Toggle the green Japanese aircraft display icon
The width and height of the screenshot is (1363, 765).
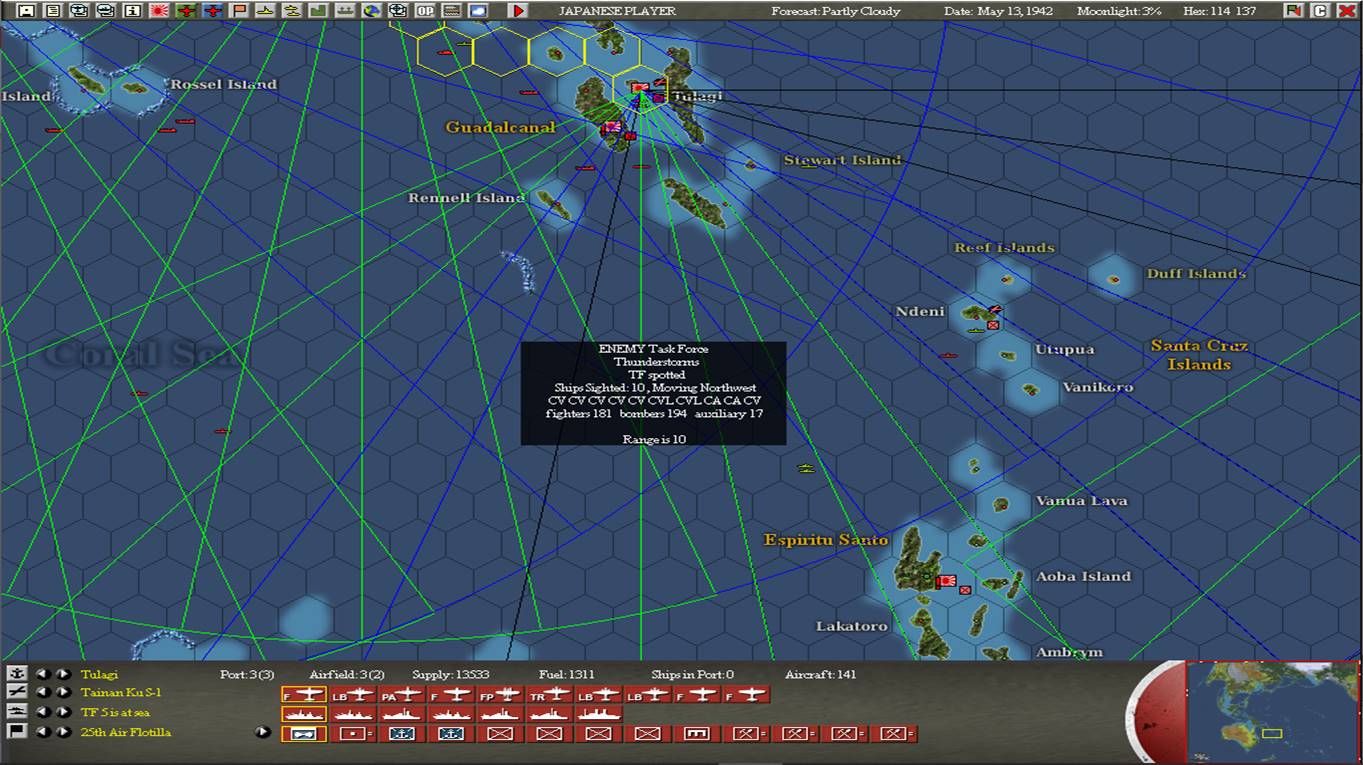pos(187,11)
